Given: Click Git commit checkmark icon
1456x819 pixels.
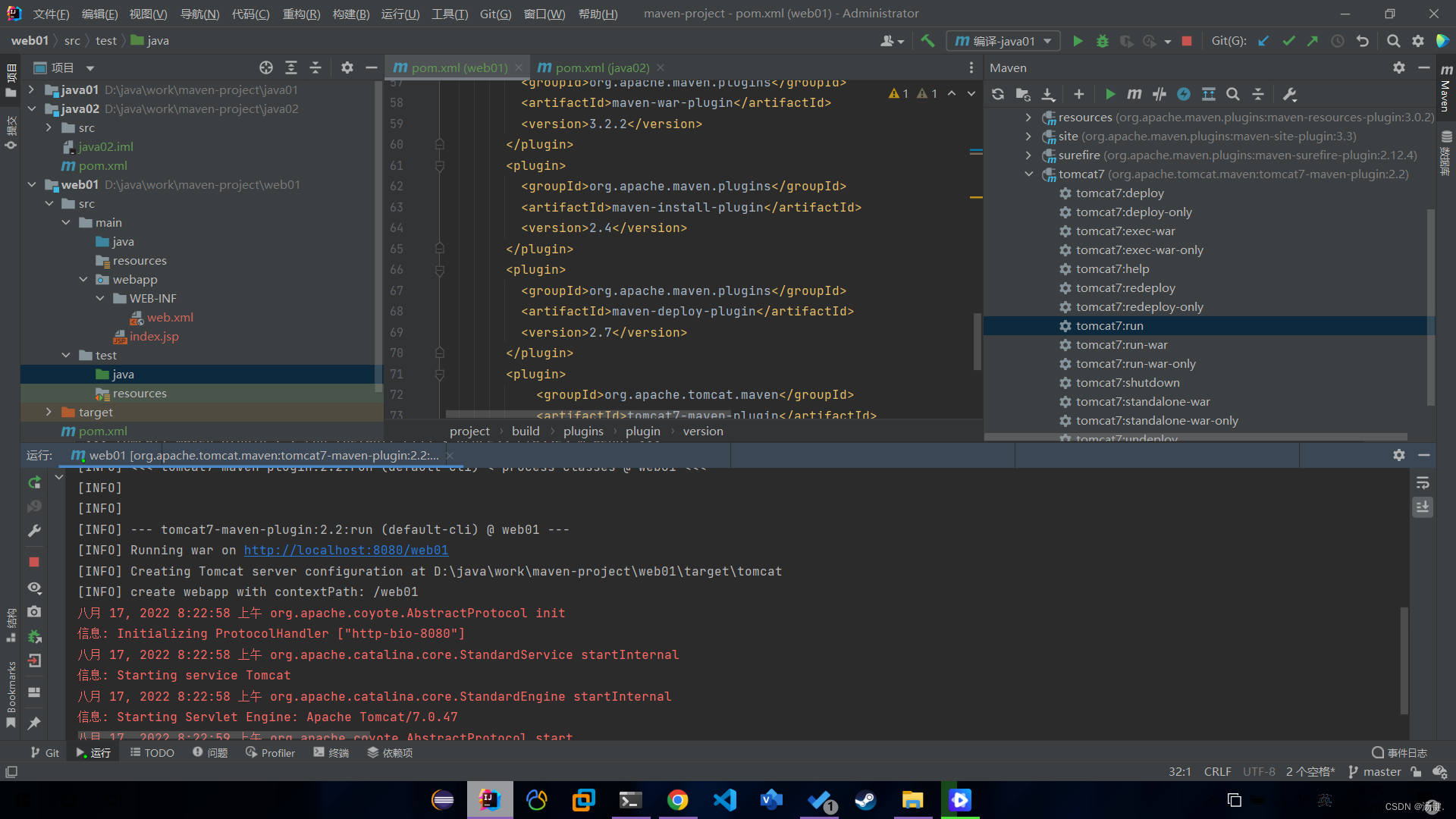Looking at the screenshot, I should click(1288, 41).
